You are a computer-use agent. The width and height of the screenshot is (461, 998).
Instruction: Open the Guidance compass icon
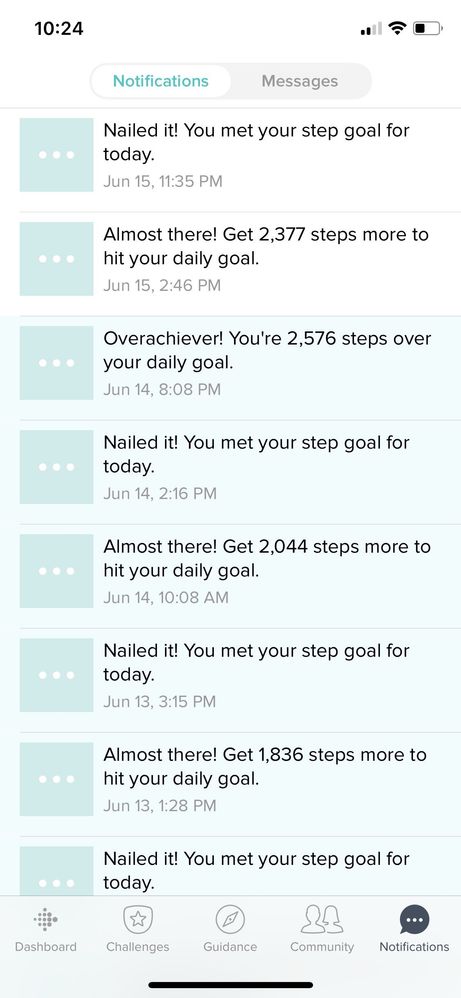coord(230,919)
